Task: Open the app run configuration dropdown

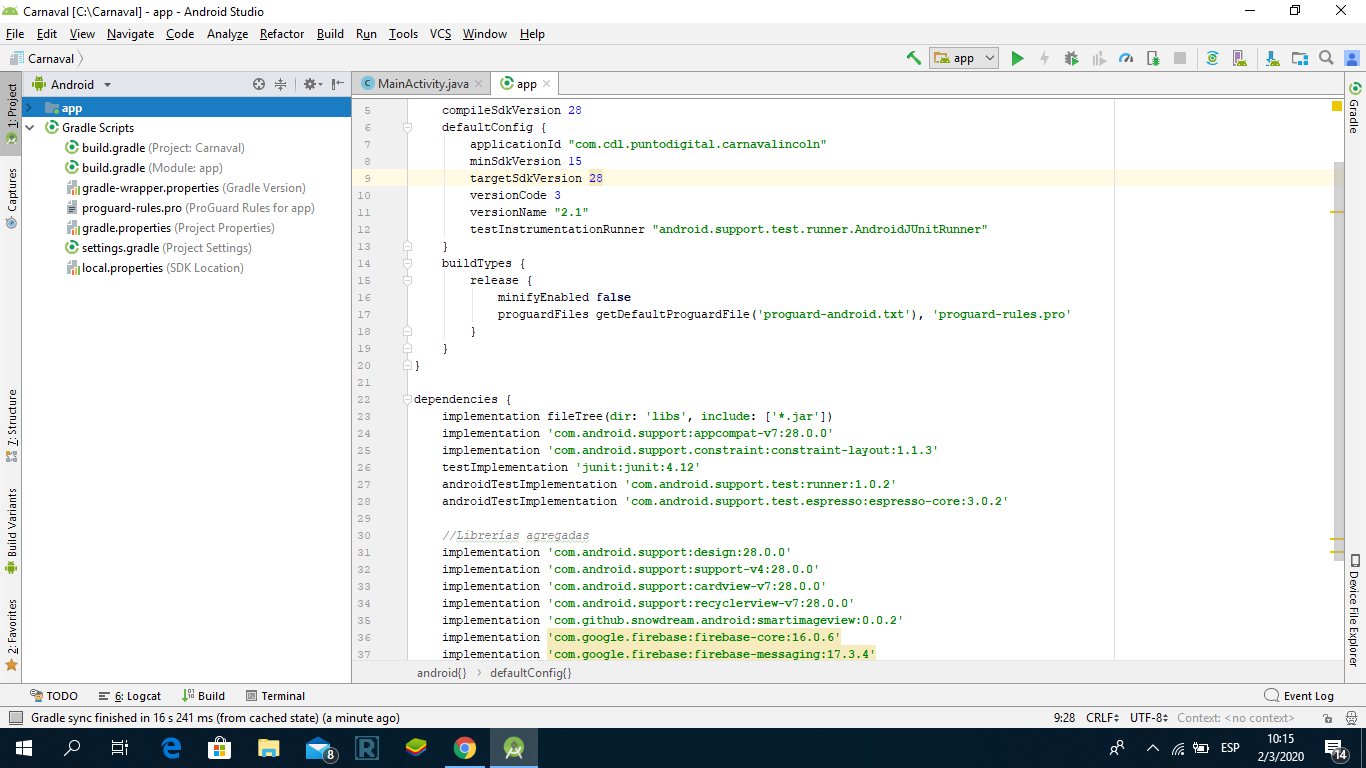Action: point(964,58)
